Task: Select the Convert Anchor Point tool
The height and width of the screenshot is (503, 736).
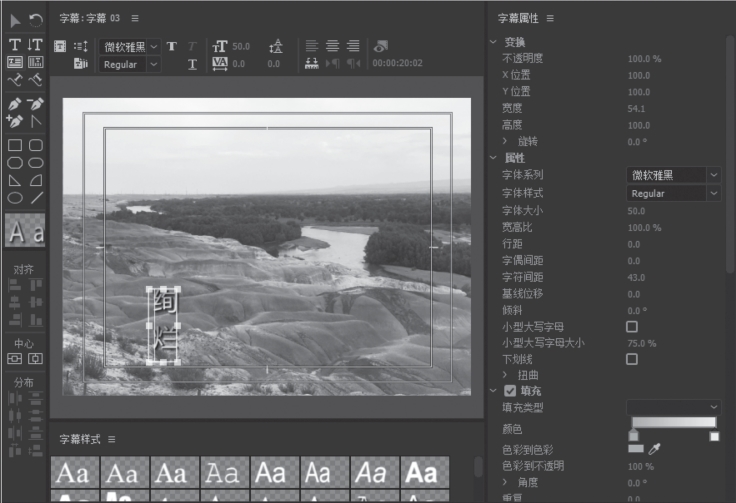Action: tap(35, 121)
